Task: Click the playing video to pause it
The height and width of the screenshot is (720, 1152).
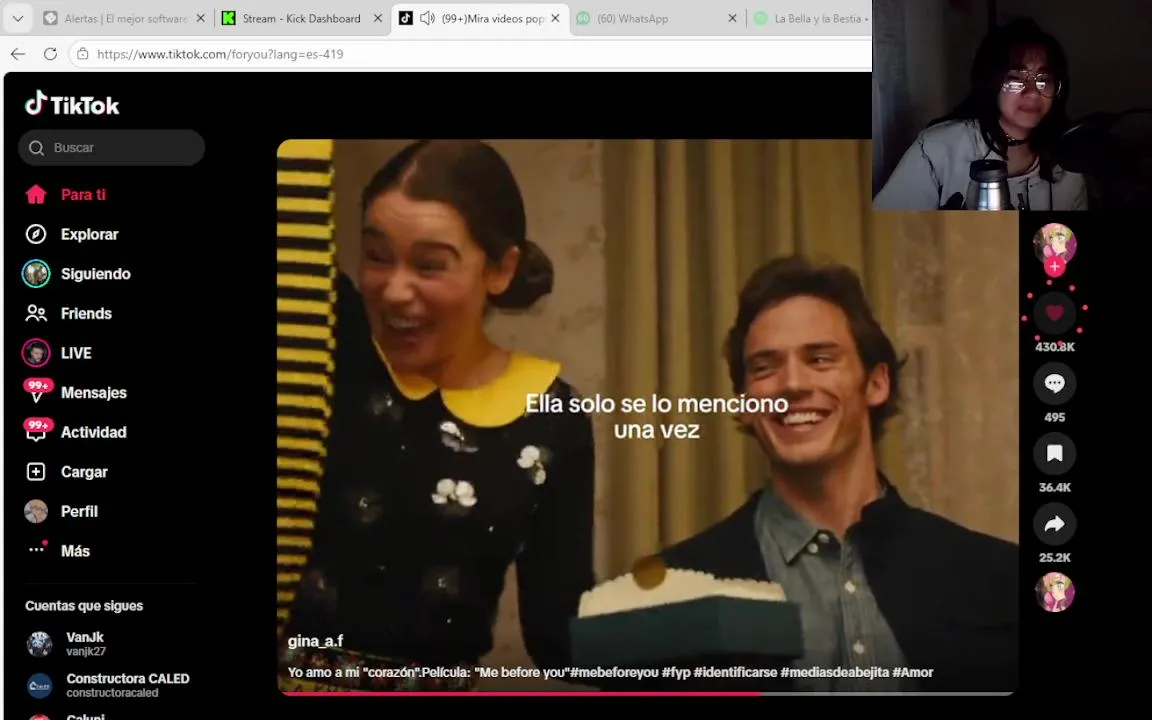Action: pyautogui.click(x=647, y=416)
